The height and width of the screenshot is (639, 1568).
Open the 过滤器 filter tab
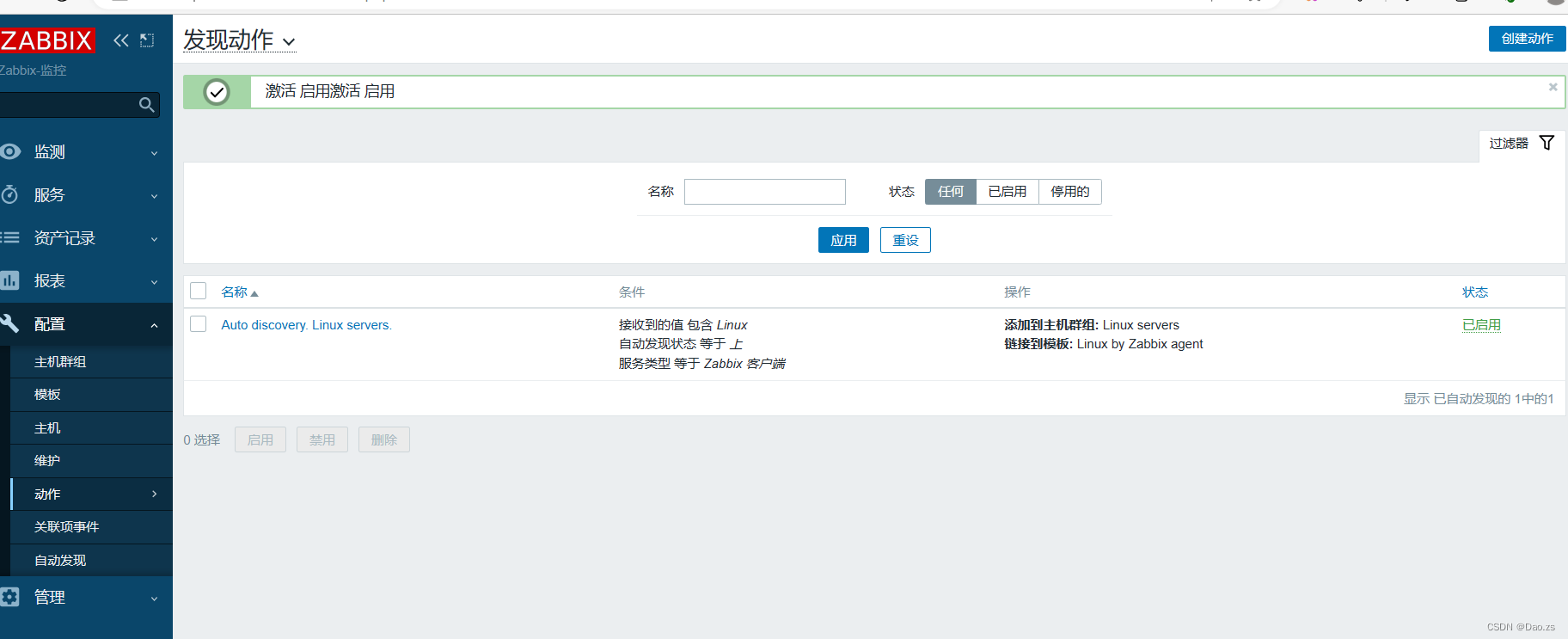coord(1521,144)
